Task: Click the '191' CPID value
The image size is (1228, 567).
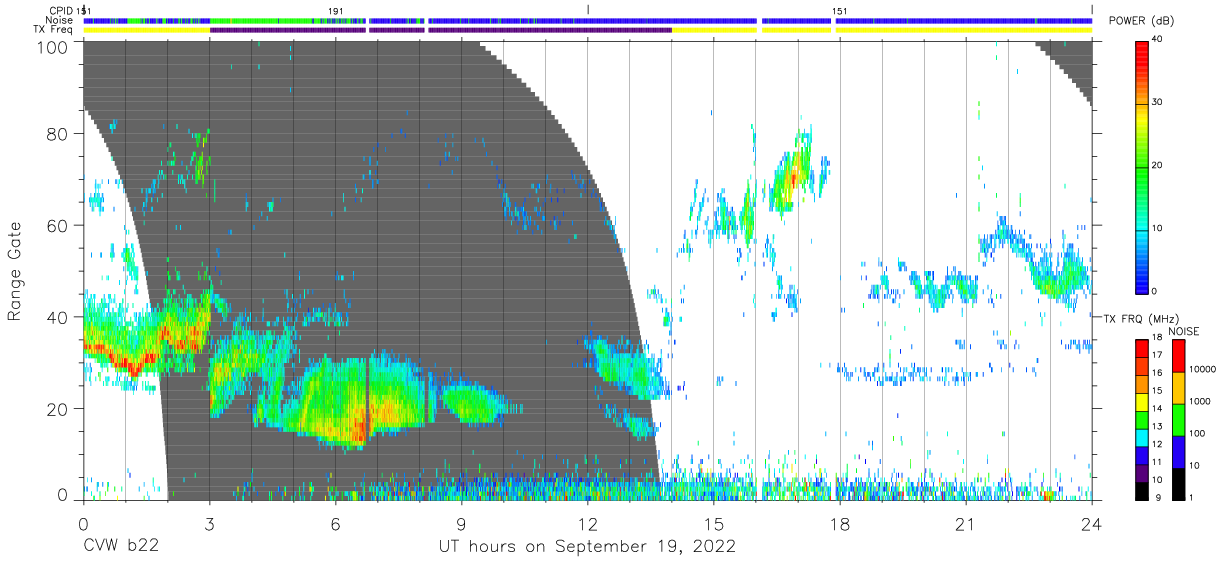Action: coord(336,10)
